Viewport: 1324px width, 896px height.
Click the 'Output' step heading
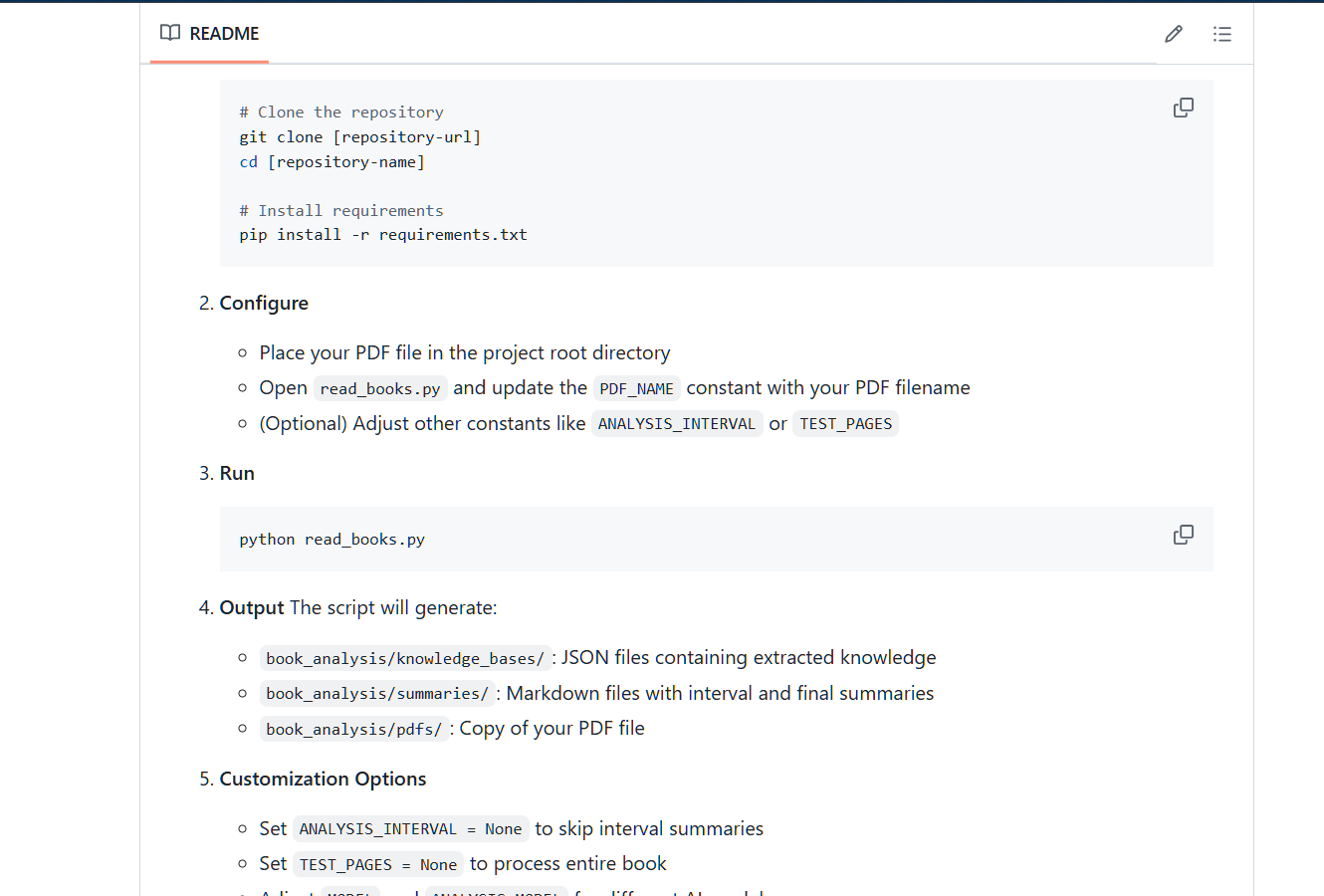click(252, 607)
